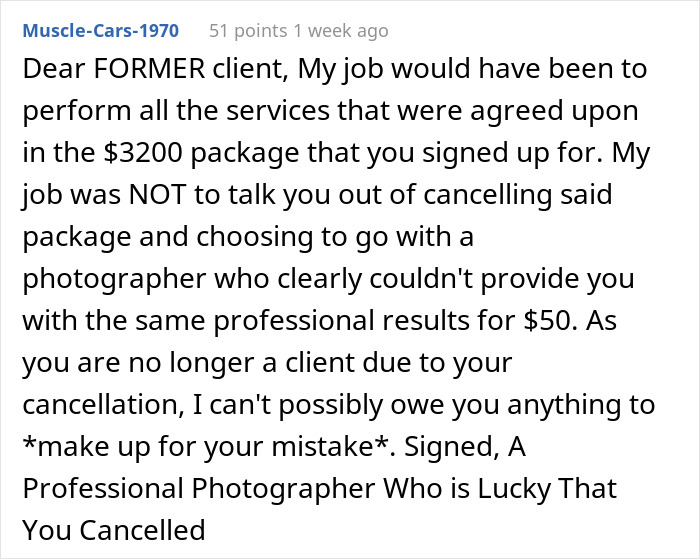700x559 pixels.
Task: Click the word cancelling in fourth line
Action: 488,194
